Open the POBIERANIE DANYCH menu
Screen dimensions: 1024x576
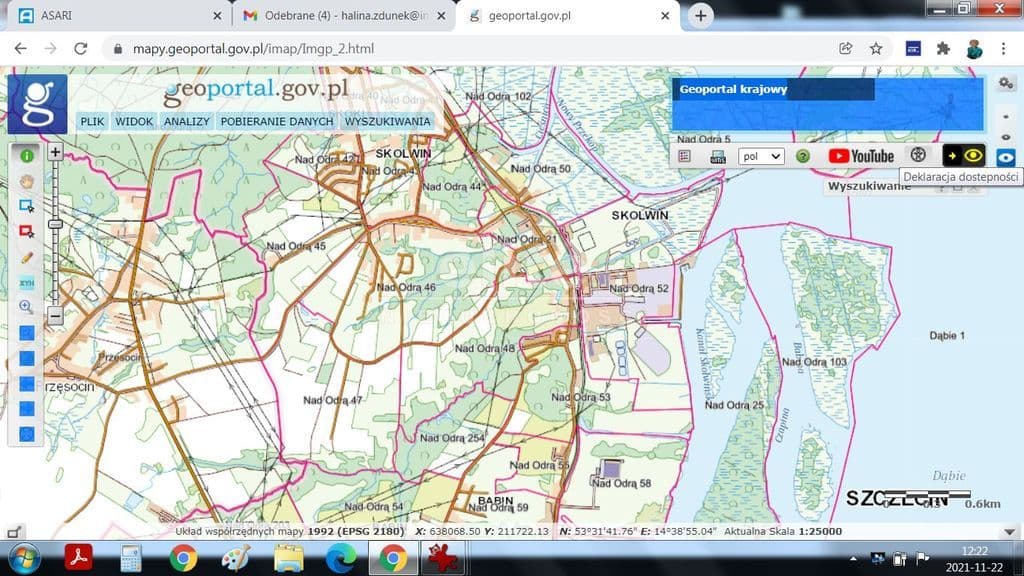click(x=277, y=121)
